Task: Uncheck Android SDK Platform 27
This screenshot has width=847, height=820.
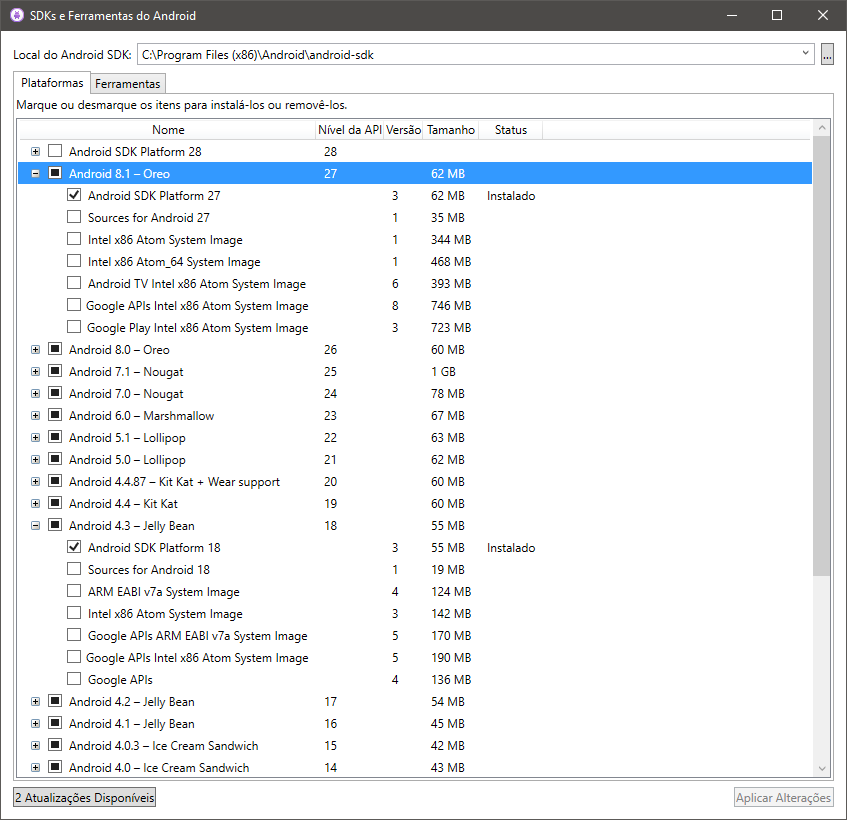Action: click(74, 195)
